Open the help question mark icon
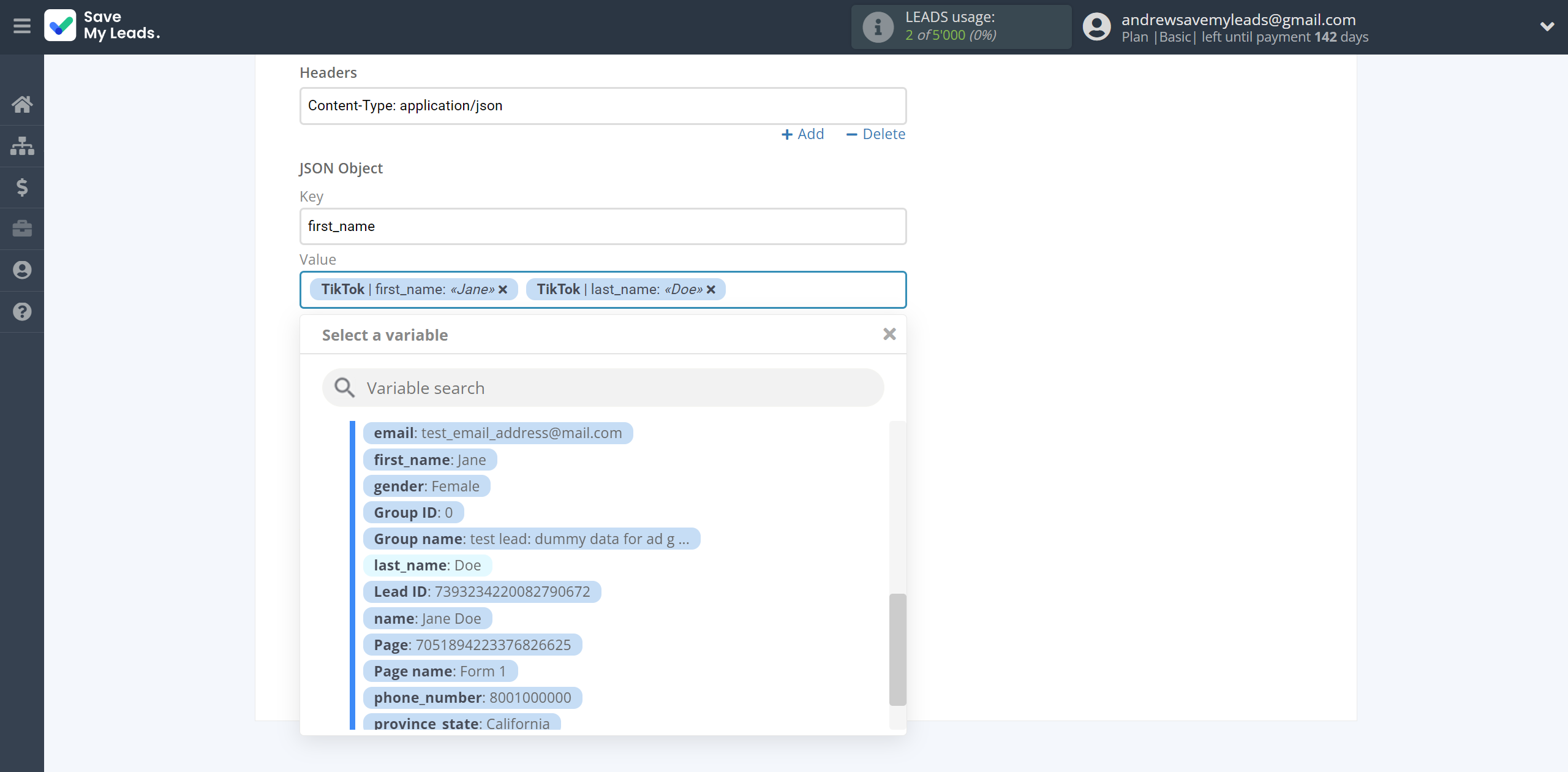The height and width of the screenshot is (772, 1568). [x=22, y=312]
